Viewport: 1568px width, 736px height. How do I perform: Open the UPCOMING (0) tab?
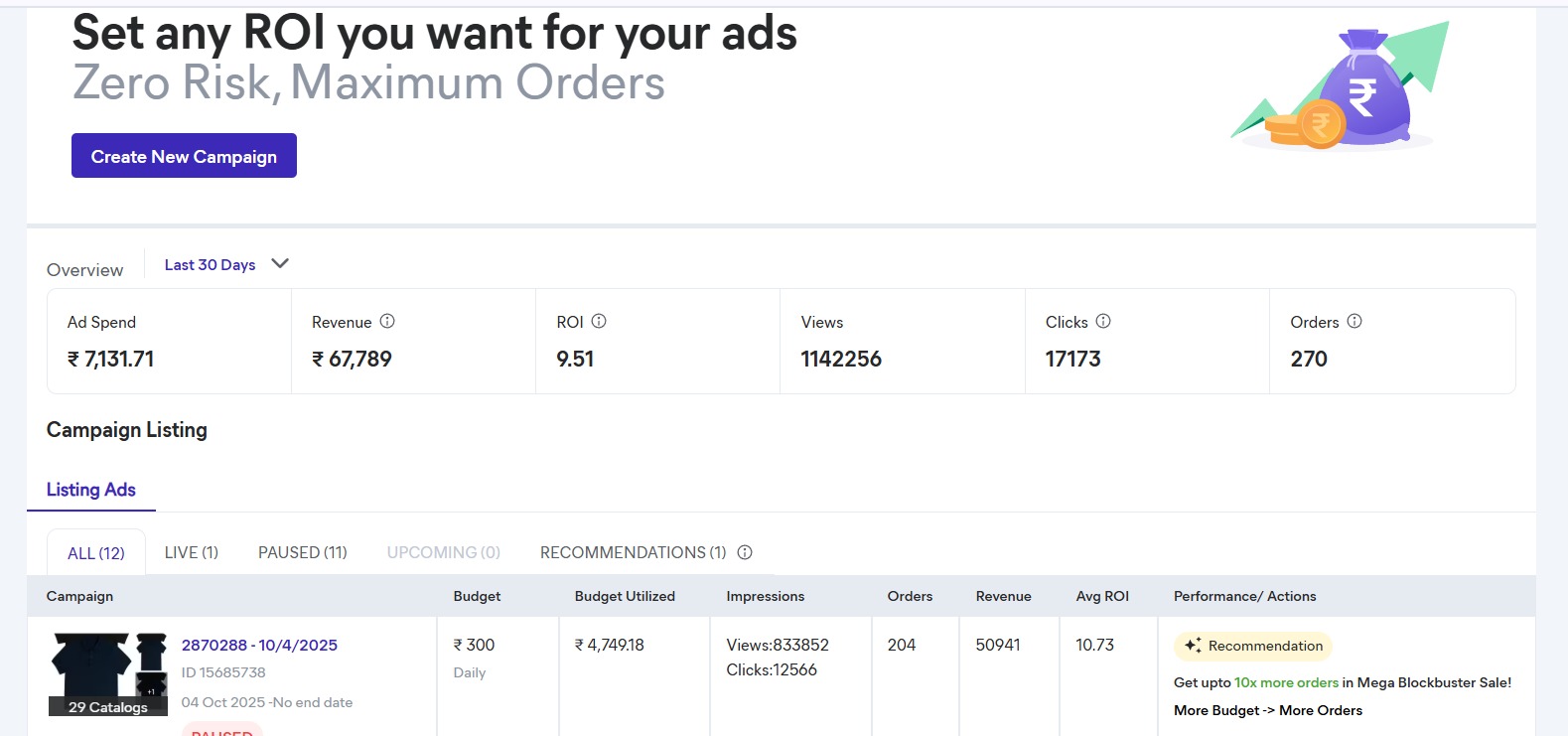(443, 552)
